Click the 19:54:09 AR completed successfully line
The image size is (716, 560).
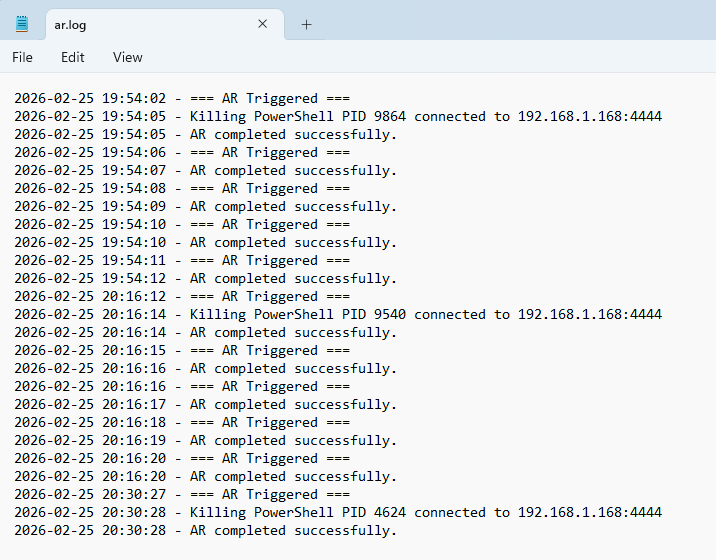pos(205,207)
